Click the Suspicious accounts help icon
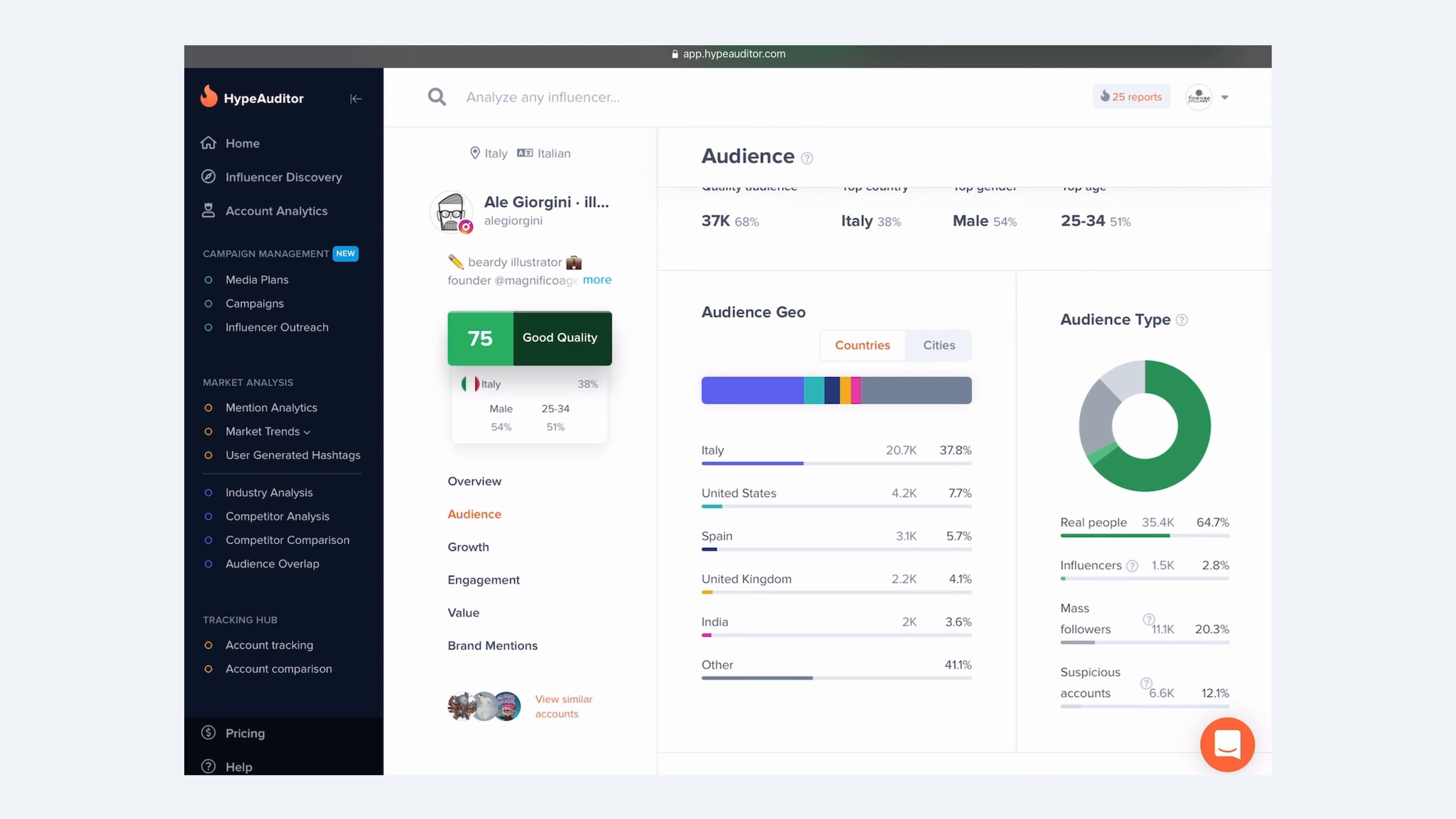The width and height of the screenshot is (1456, 819). pyautogui.click(x=1146, y=683)
